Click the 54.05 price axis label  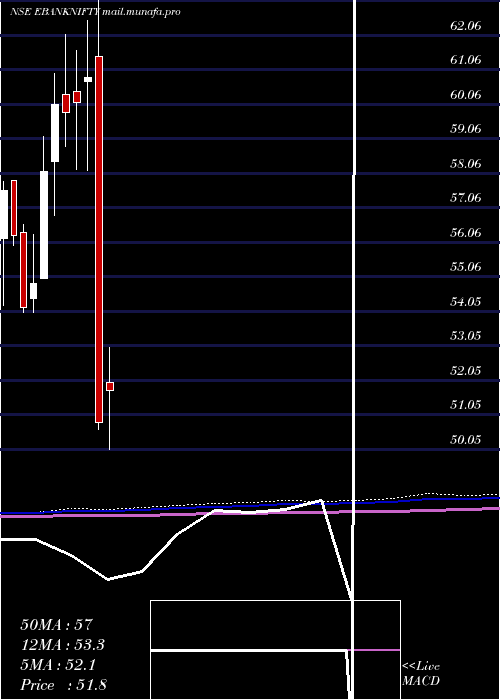click(x=466, y=302)
